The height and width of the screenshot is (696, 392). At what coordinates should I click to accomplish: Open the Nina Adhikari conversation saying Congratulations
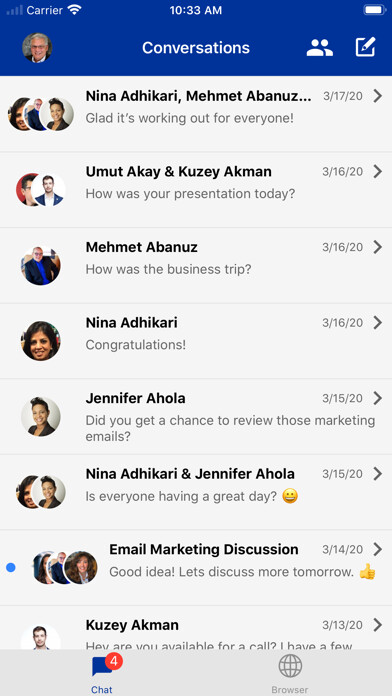click(196, 341)
